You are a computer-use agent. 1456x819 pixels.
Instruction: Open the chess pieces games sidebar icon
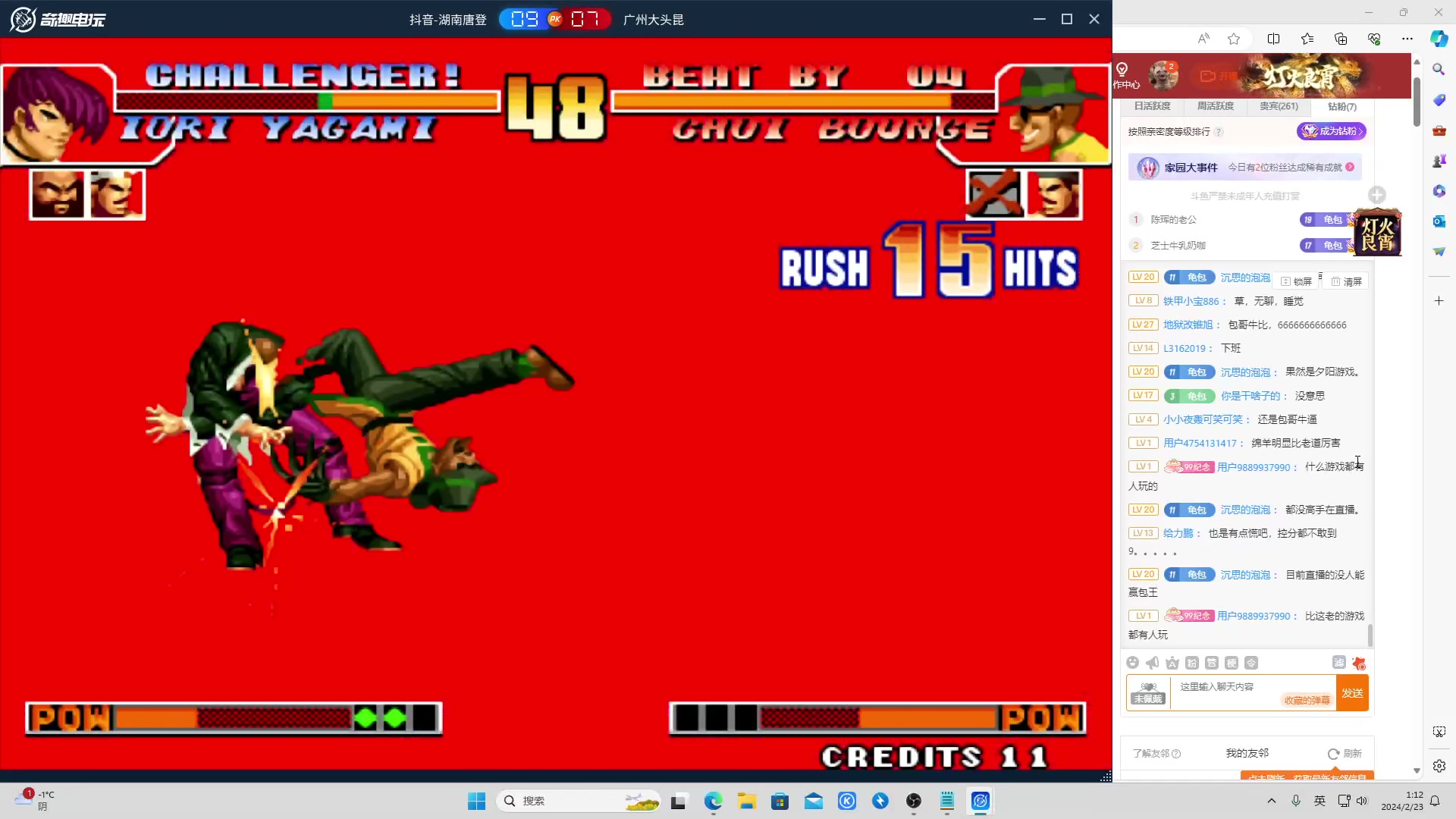click(x=1439, y=161)
